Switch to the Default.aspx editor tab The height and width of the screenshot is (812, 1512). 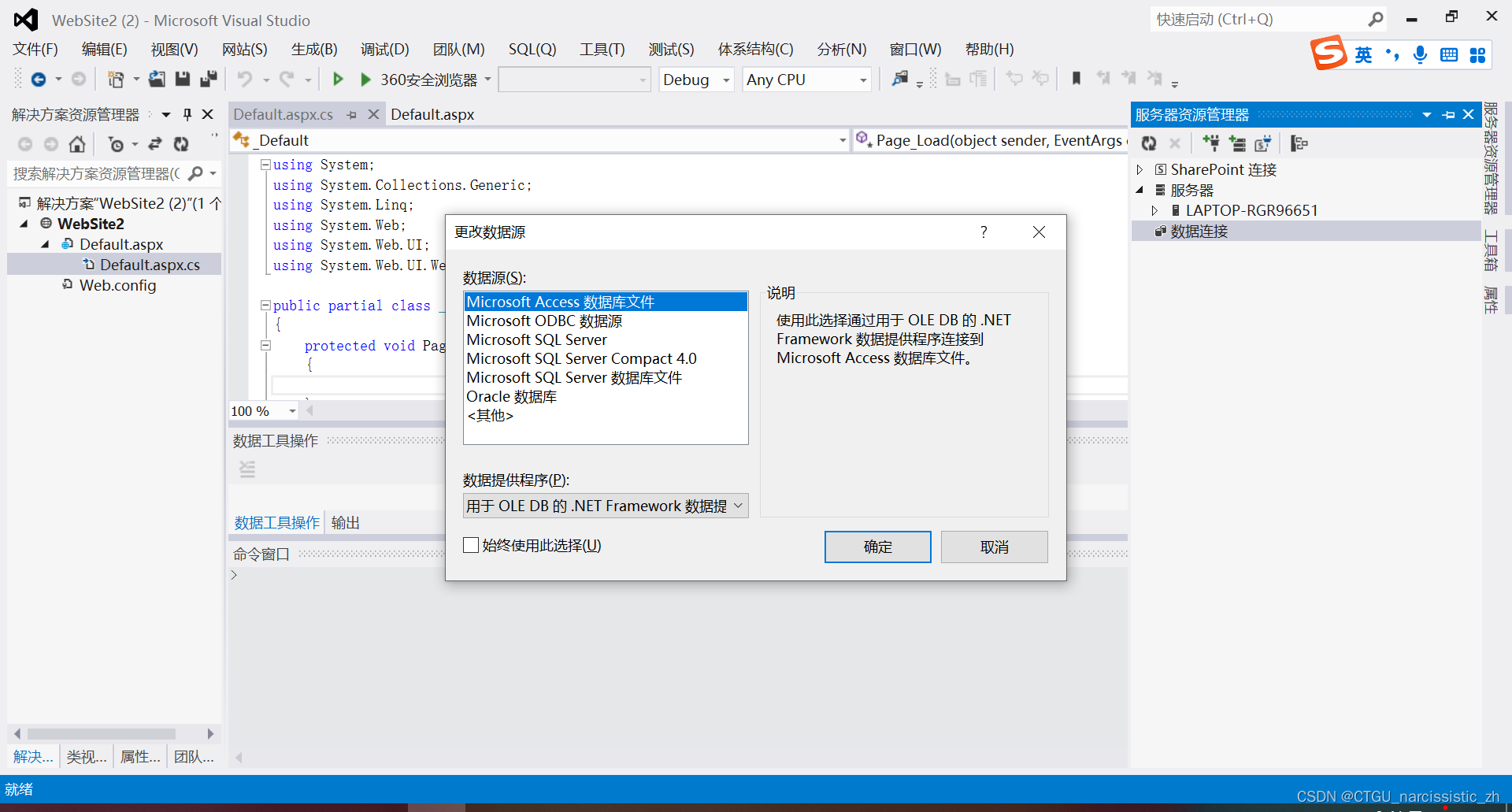pos(432,114)
